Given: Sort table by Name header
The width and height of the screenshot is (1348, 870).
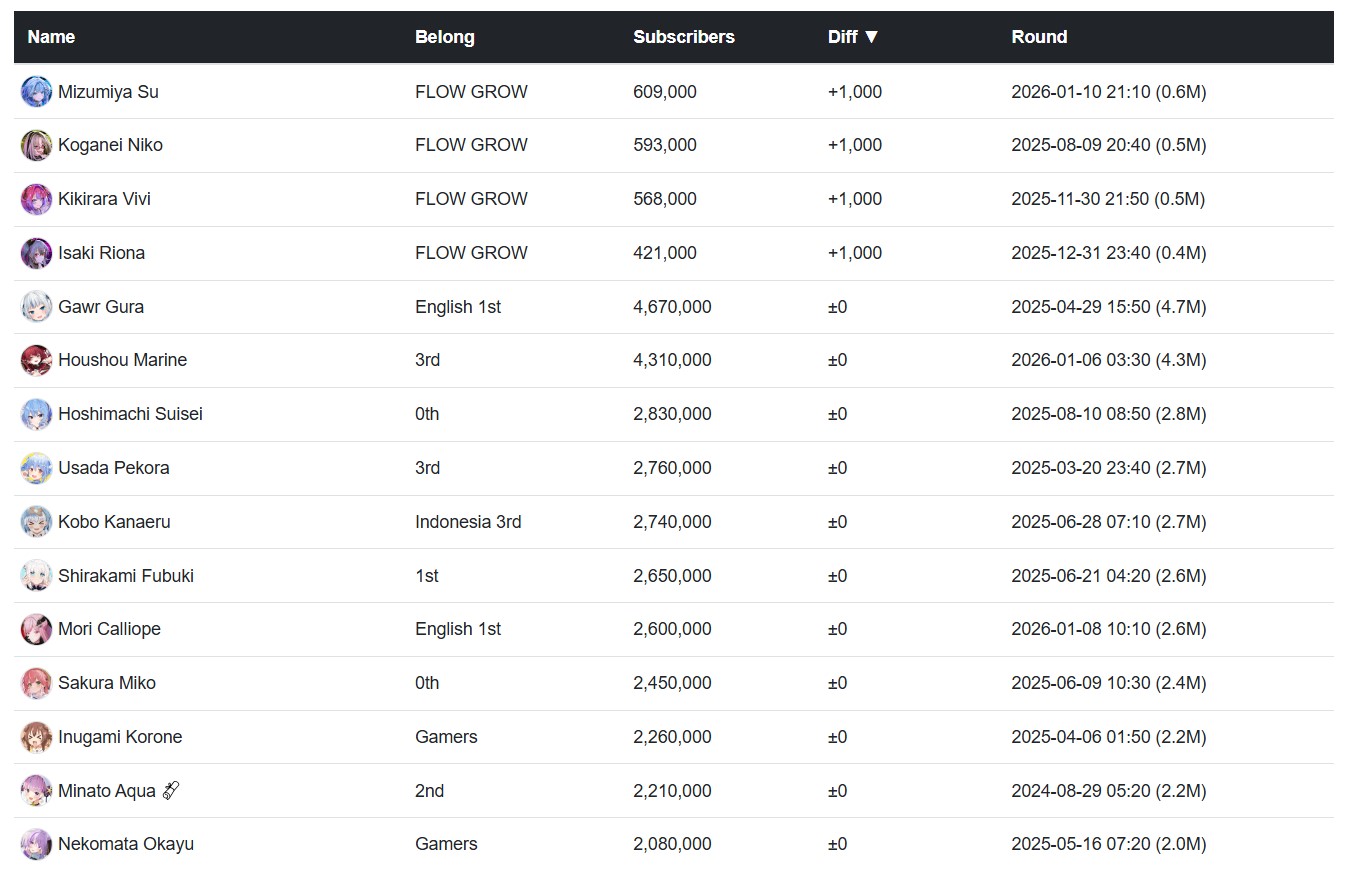Looking at the screenshot, I should 51,37.
